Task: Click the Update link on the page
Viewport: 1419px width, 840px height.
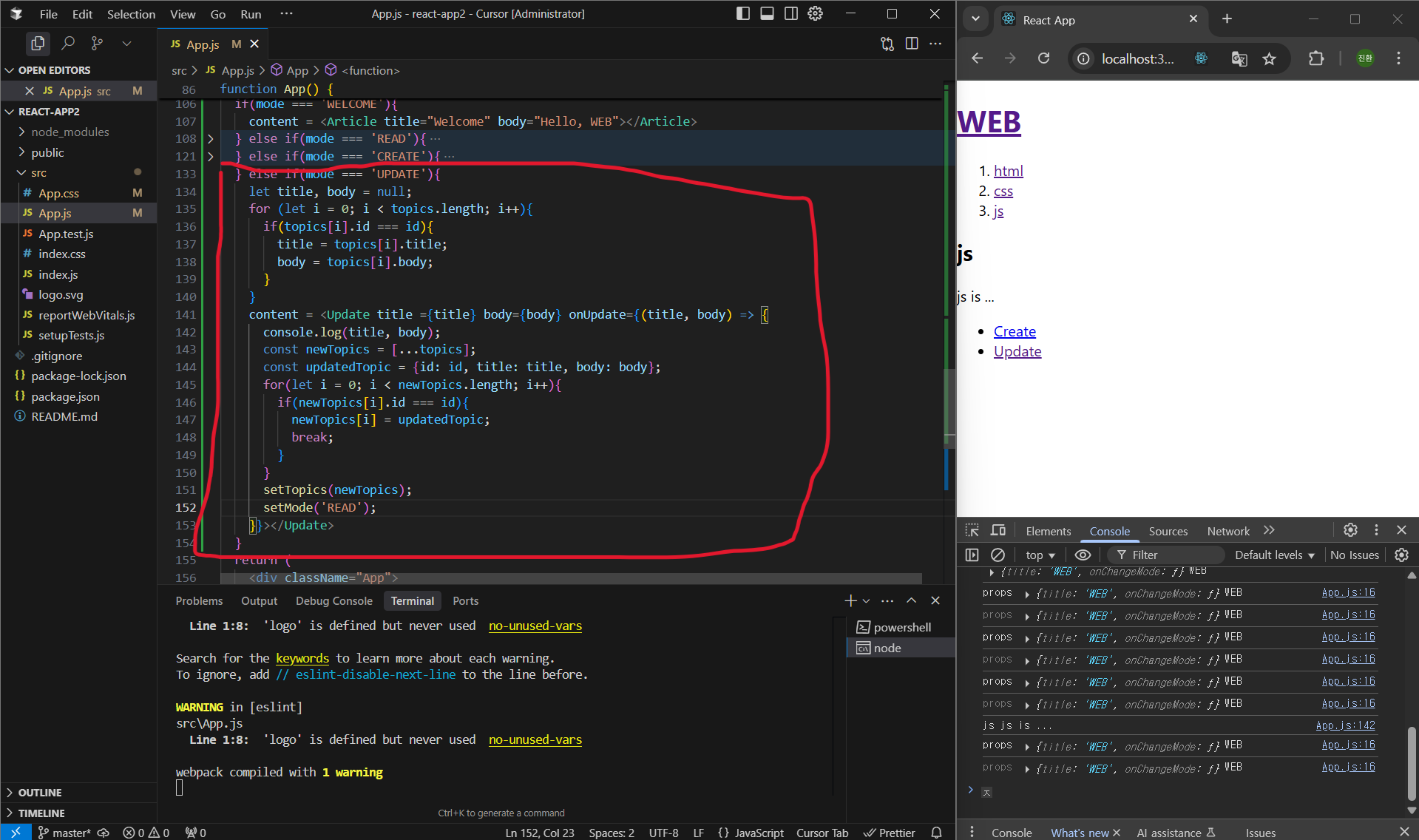Action: click(x=1017, y=352)
